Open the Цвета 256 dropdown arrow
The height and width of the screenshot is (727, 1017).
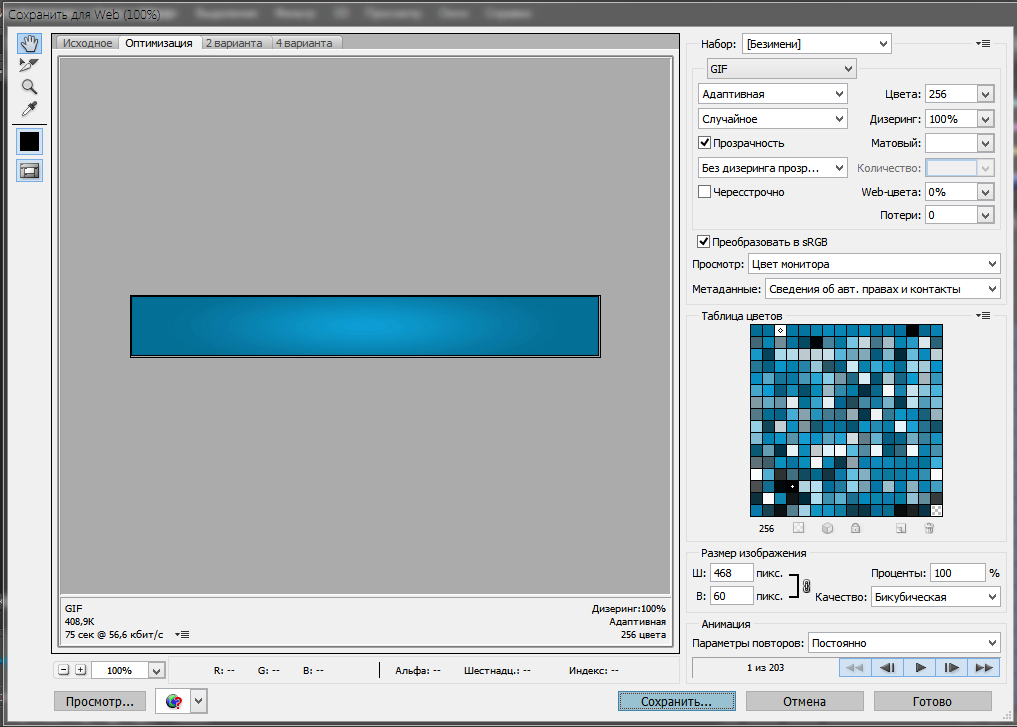tap(985, 94)
